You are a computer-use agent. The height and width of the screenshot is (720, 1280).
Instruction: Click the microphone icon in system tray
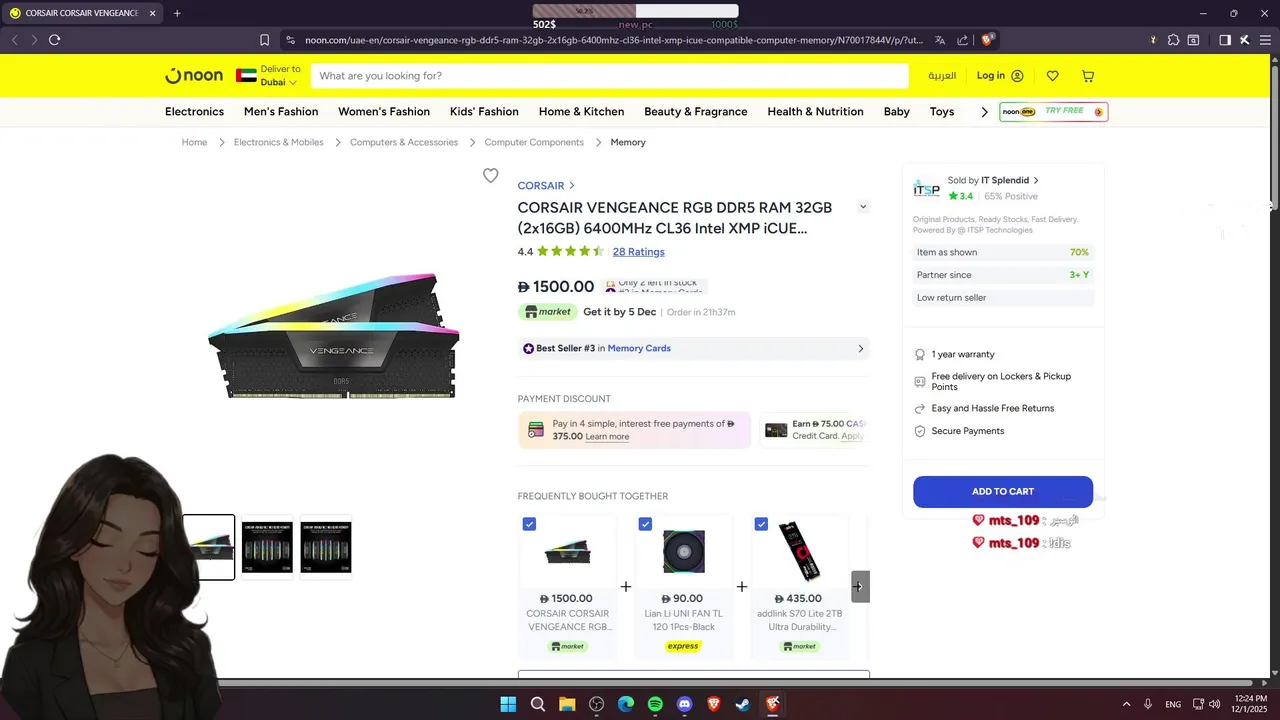tap(1148, 704)
